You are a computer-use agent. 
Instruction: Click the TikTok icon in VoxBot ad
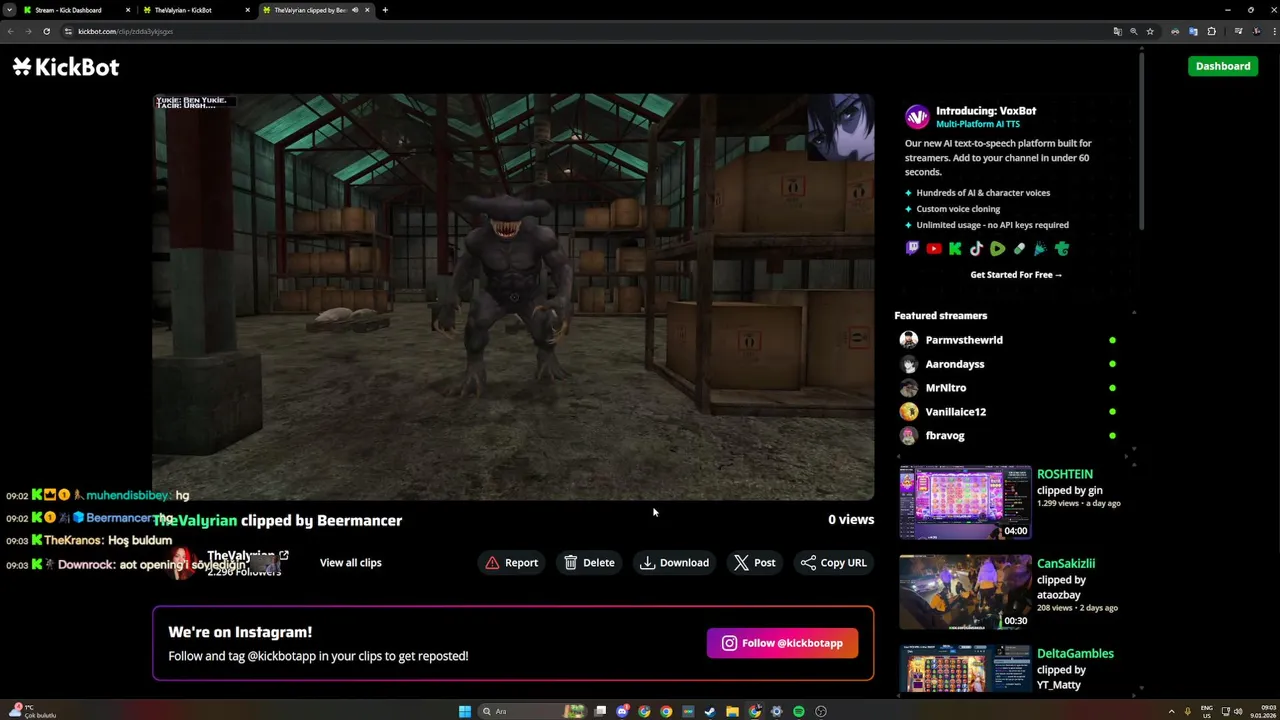[976, 249]
